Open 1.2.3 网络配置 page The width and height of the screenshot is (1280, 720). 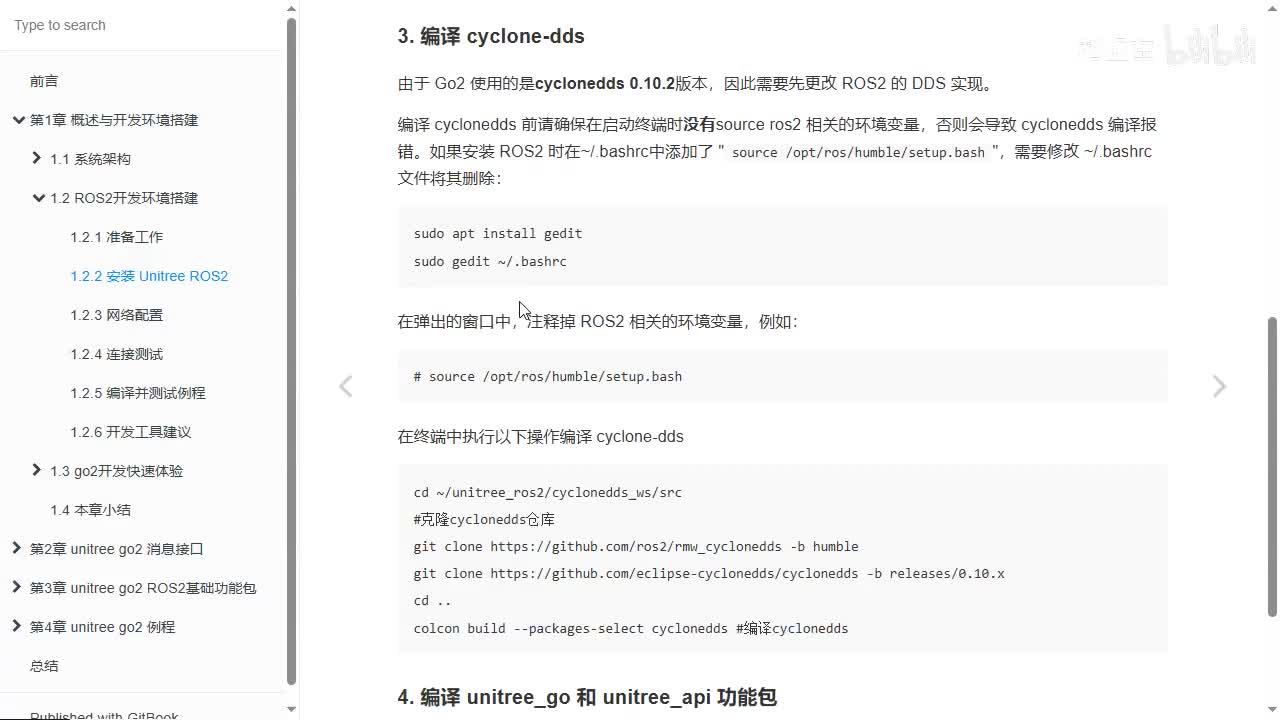pyautogui.click(x=116, y=315)
